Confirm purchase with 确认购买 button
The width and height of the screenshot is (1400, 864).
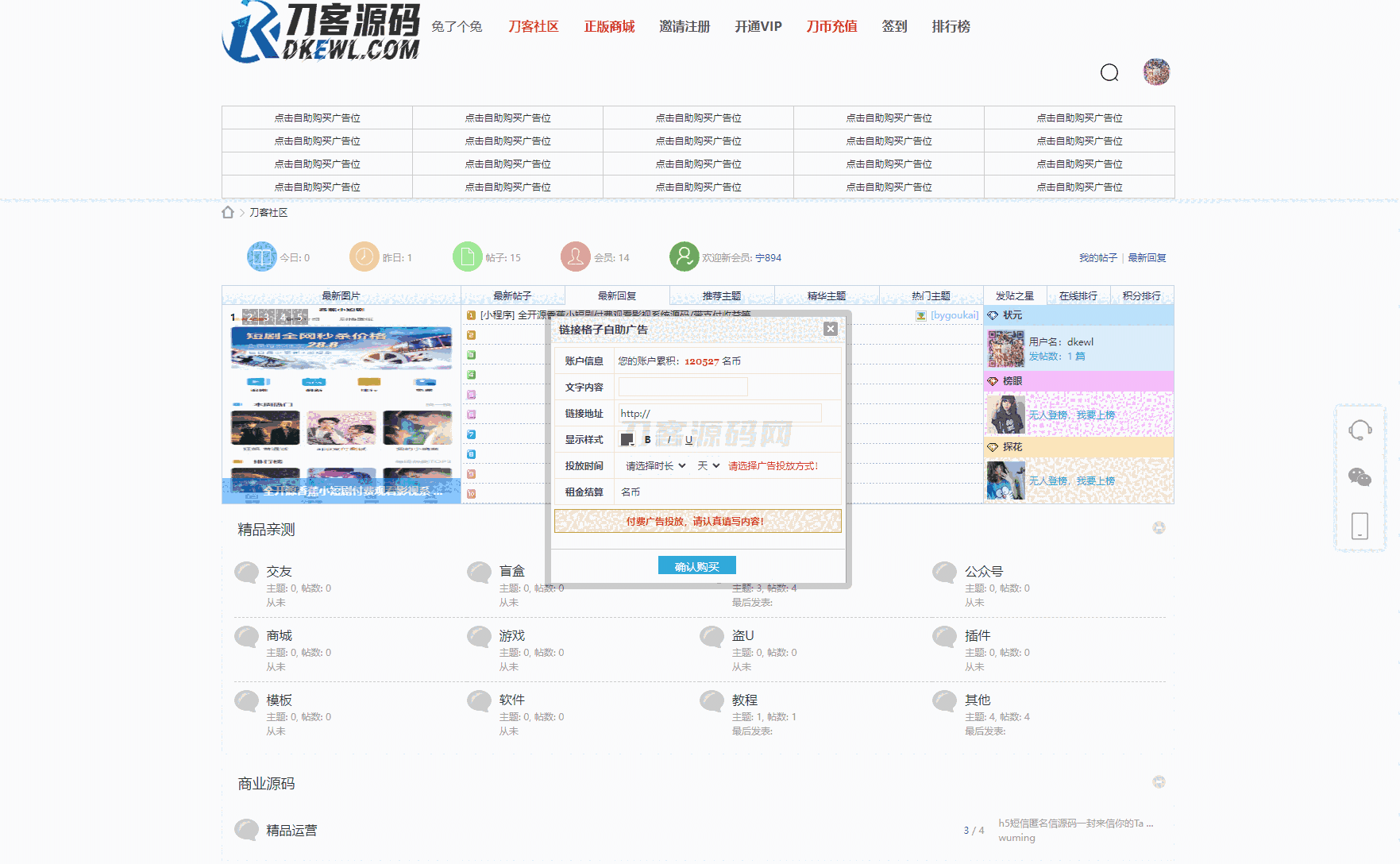point(697,565)
